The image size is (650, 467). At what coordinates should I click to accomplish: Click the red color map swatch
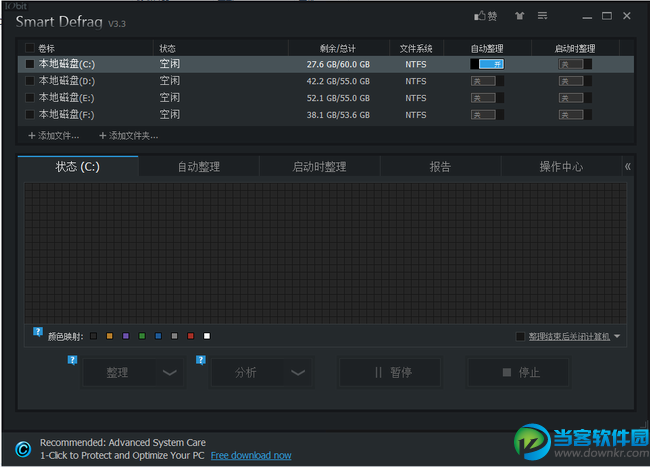coord(190,336)
